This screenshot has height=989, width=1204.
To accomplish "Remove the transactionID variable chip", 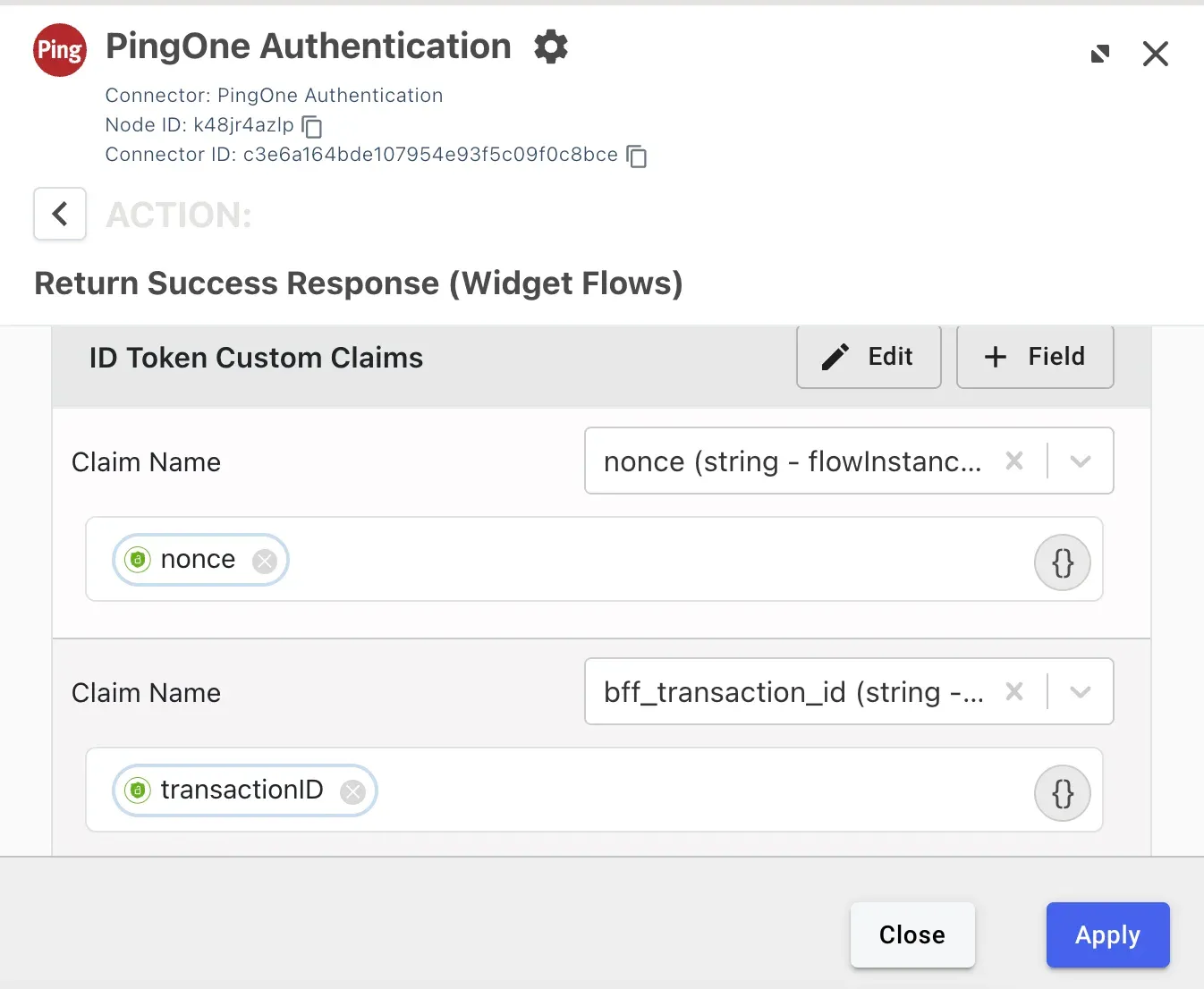I will point(353,791).
